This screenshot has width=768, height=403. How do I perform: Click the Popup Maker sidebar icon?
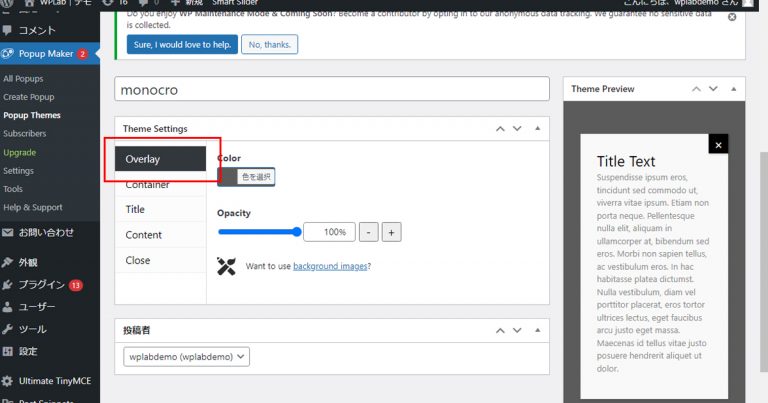pos(8,53)
